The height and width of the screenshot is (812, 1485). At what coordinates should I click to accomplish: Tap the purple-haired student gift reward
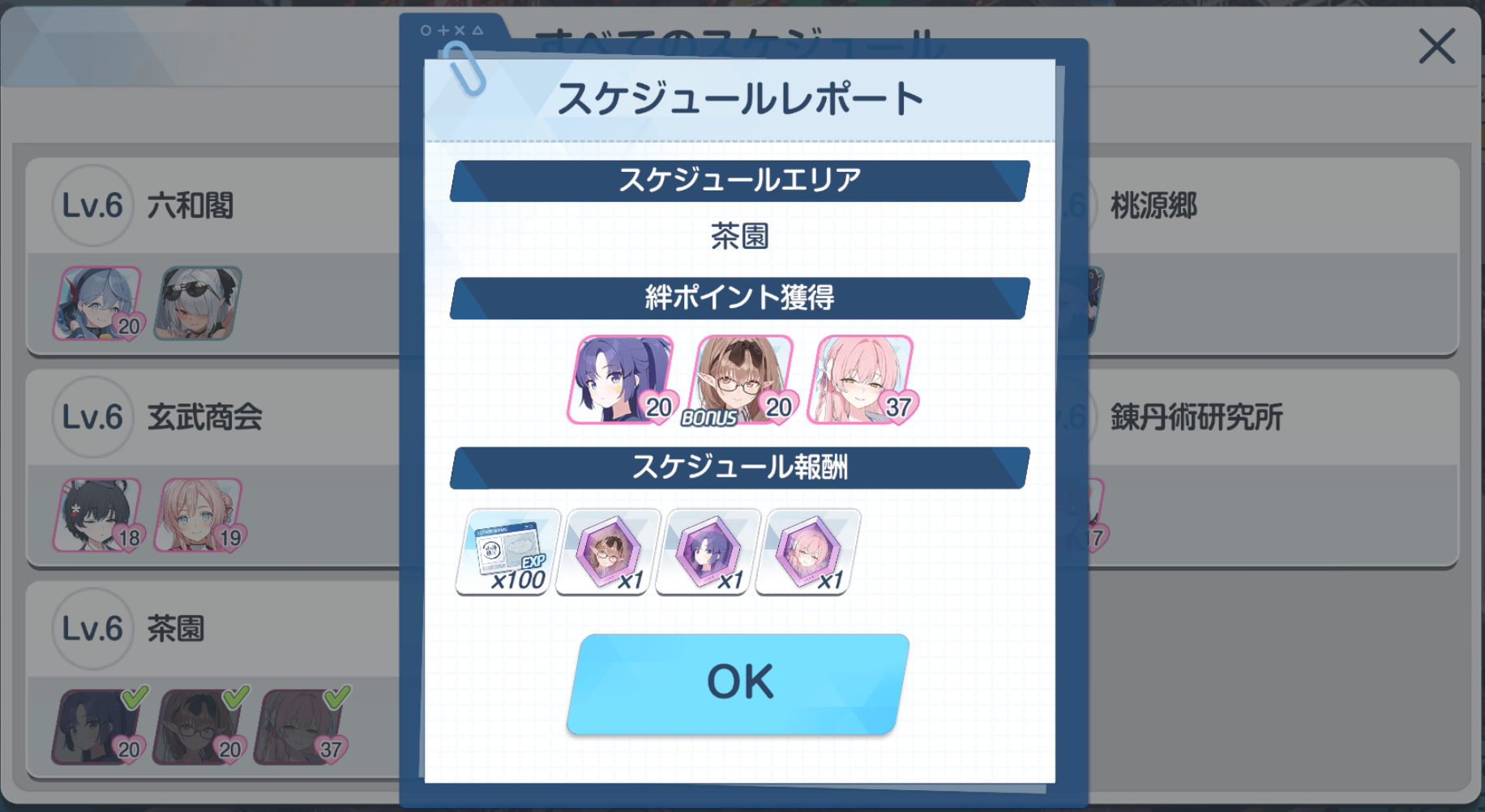(708, 552)
